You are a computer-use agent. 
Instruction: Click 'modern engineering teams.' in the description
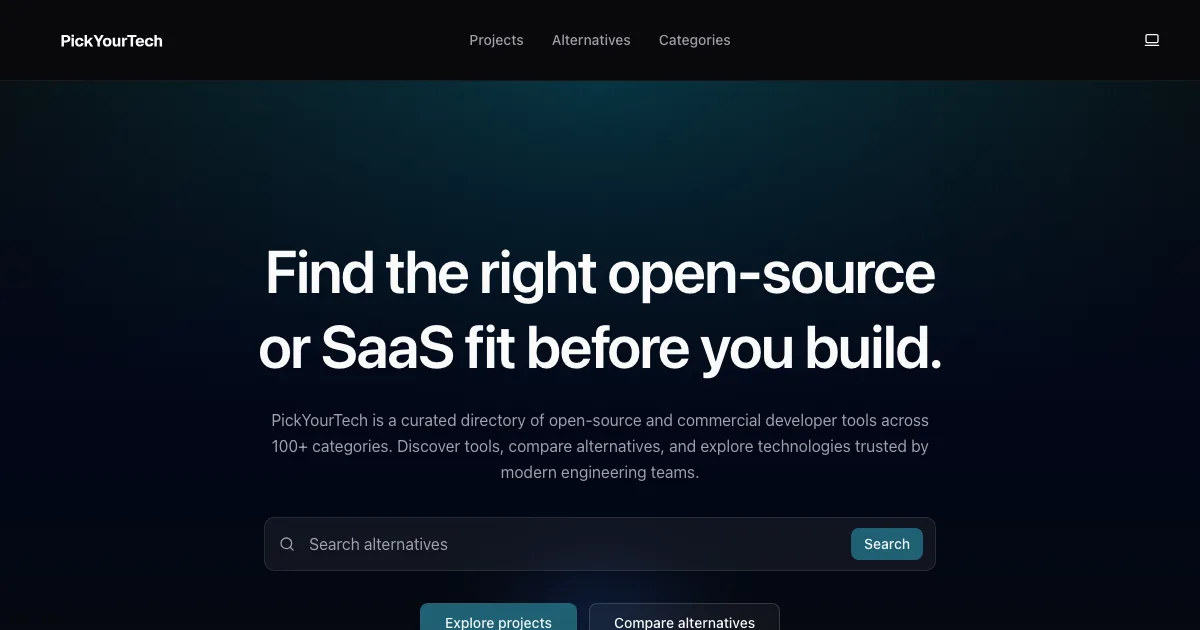(600, 472)
